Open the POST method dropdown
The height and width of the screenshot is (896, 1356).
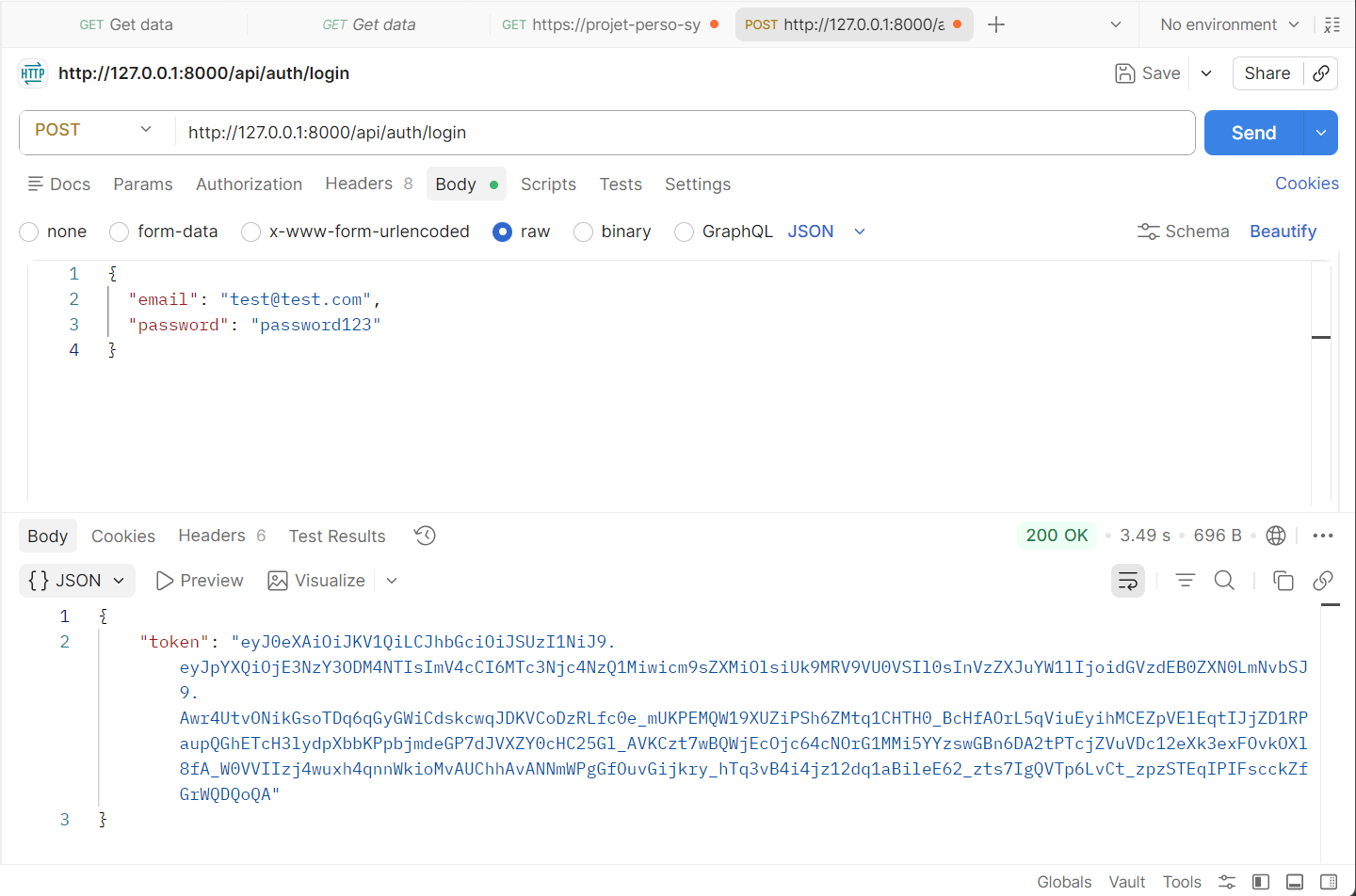[x=94, y=131]
